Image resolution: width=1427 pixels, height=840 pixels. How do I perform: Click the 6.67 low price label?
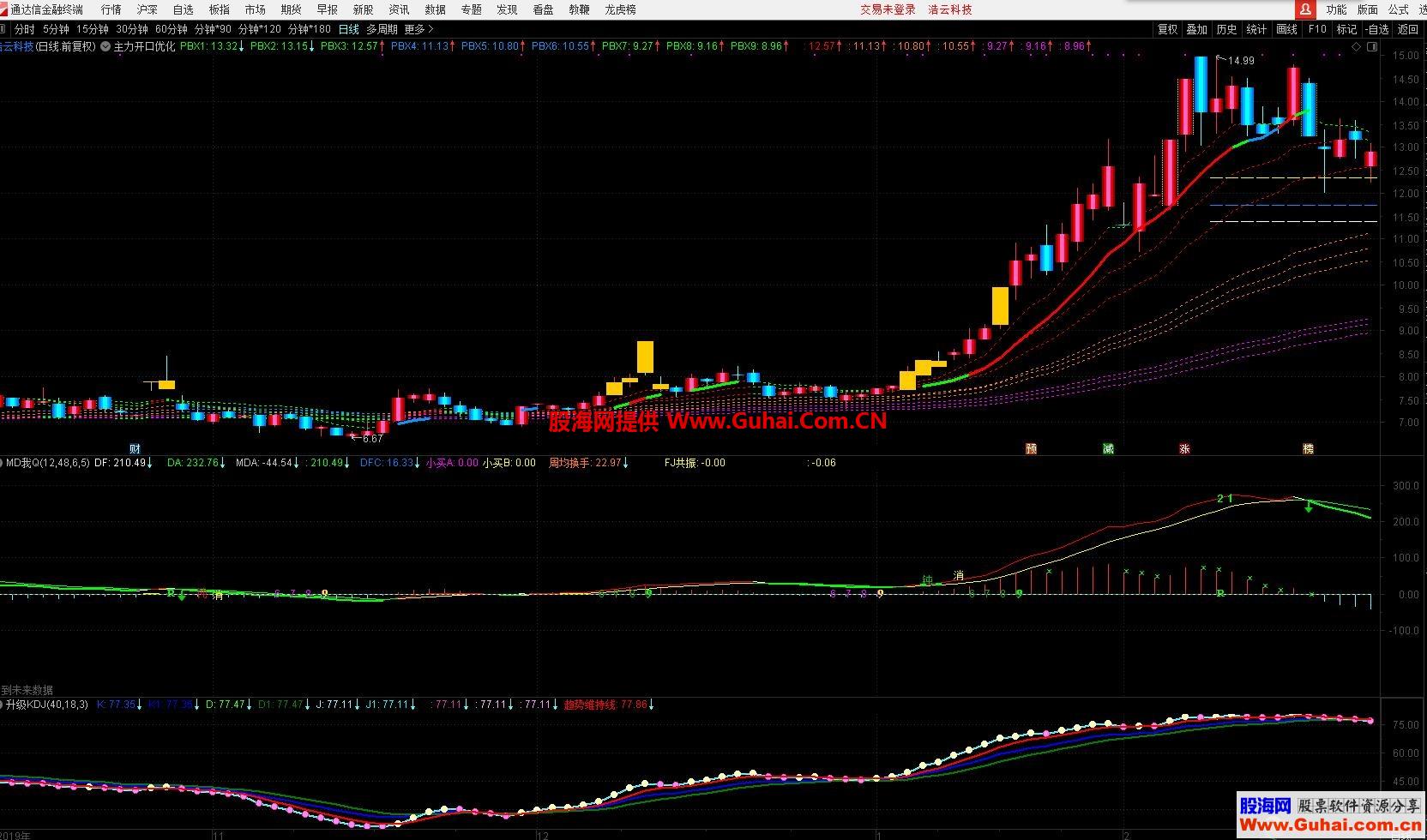click(x=372, y=439)
